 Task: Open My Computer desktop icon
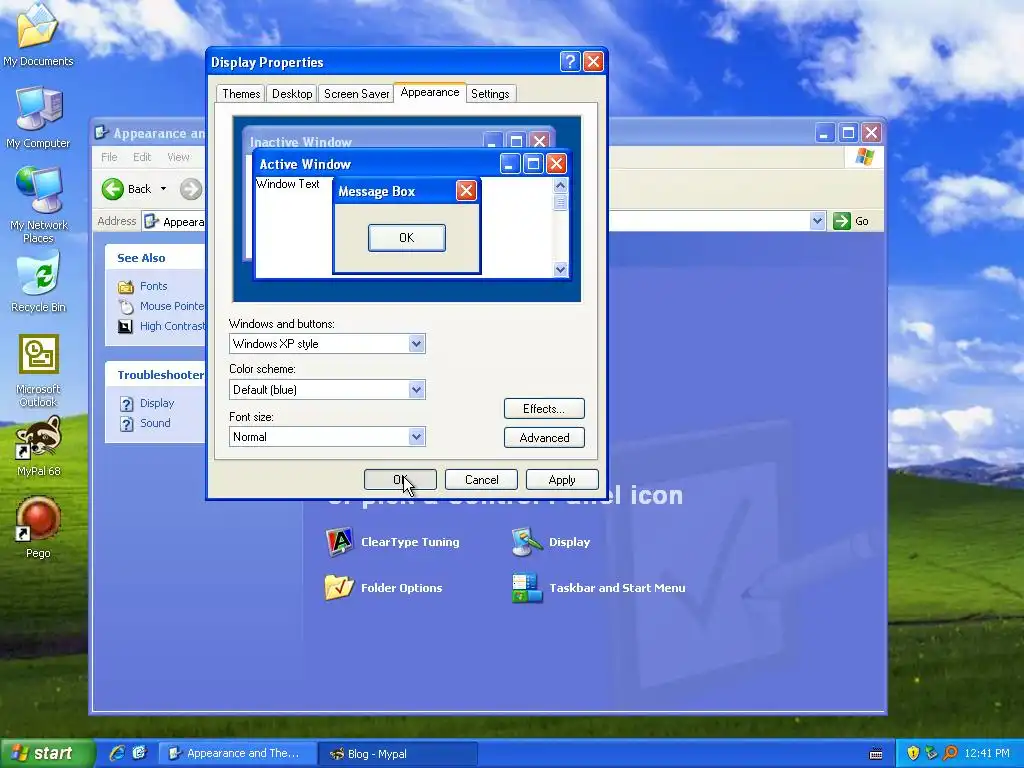pos(38,118)
